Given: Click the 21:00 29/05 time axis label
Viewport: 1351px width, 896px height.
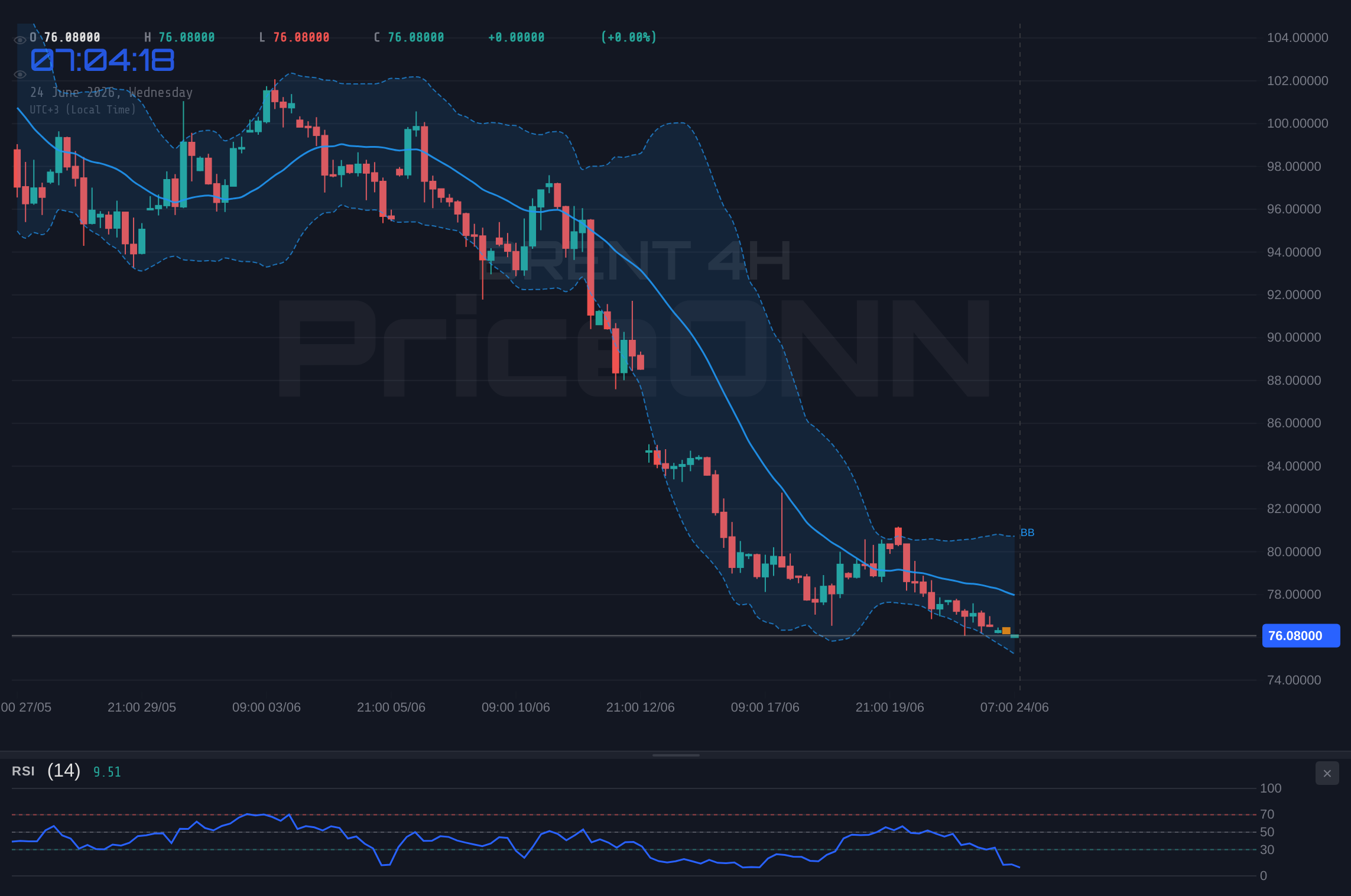Looking at the screenshot, I should pos(142,707).
